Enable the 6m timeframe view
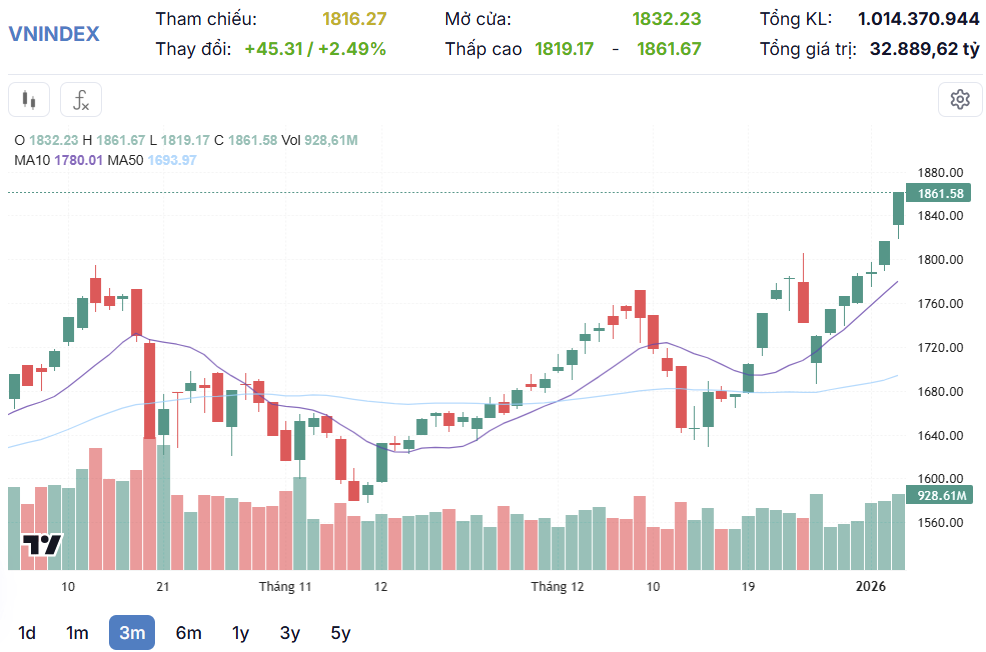 click(187, 632)
